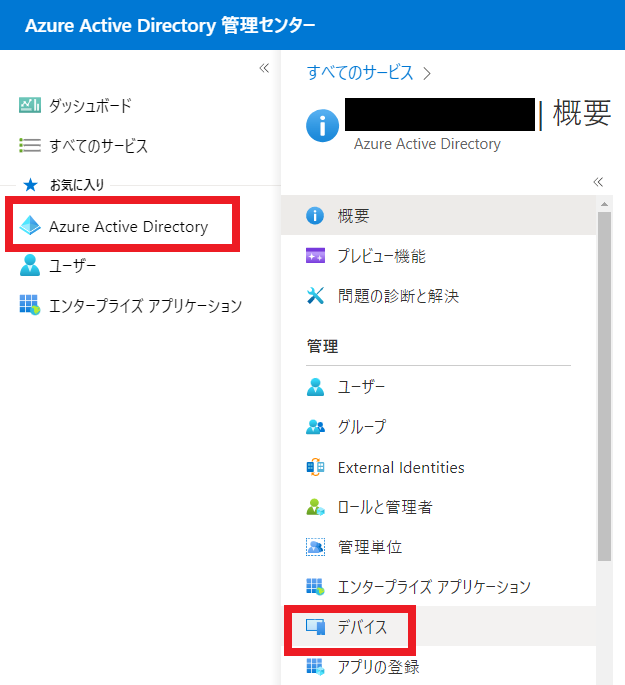The image size is (625, 685).
Task: Collapse the resource menu with double chevron
Action: click(598, 182)
